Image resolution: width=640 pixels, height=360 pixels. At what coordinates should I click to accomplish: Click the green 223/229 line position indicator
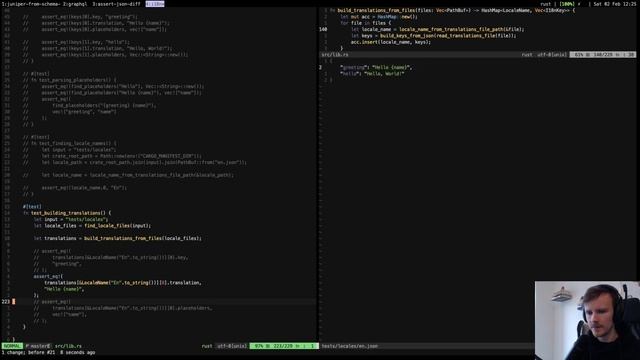click(284, 346)
